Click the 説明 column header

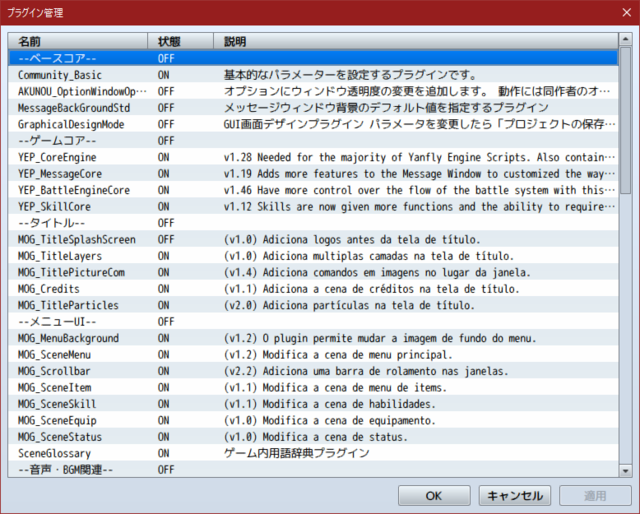[x=416, y=41]
